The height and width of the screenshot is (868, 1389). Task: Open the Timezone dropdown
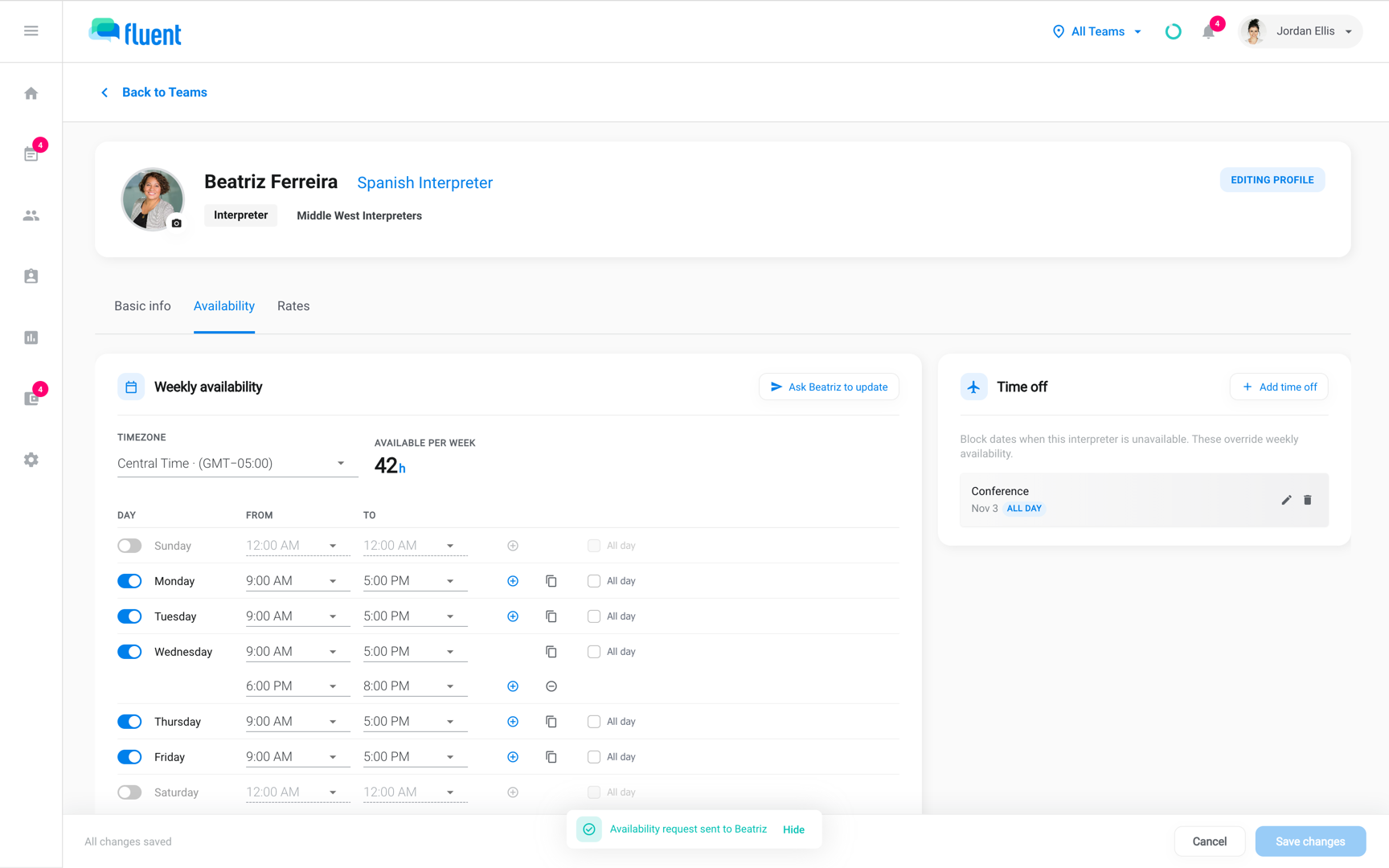[237, 464]
